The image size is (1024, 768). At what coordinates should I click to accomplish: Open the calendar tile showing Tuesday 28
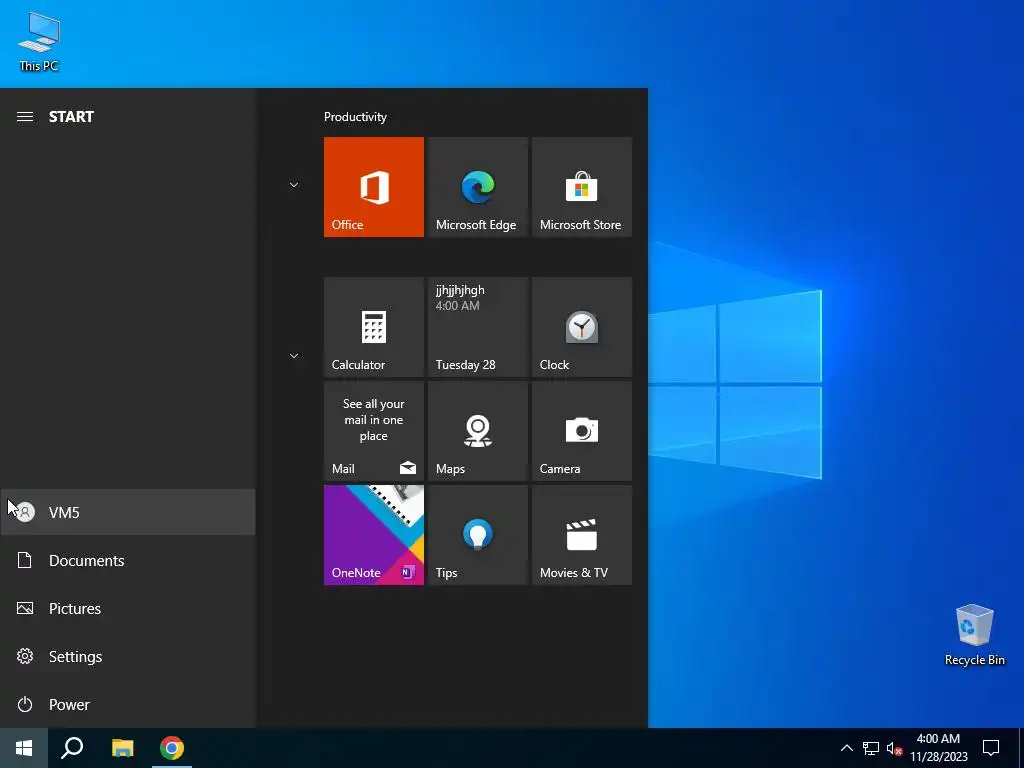tap(477, 327)
